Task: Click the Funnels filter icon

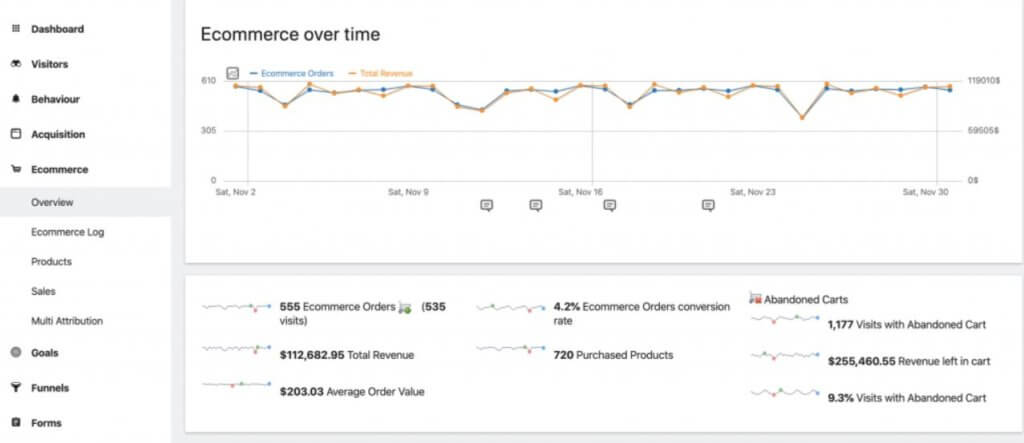Action: coord(16,388)
